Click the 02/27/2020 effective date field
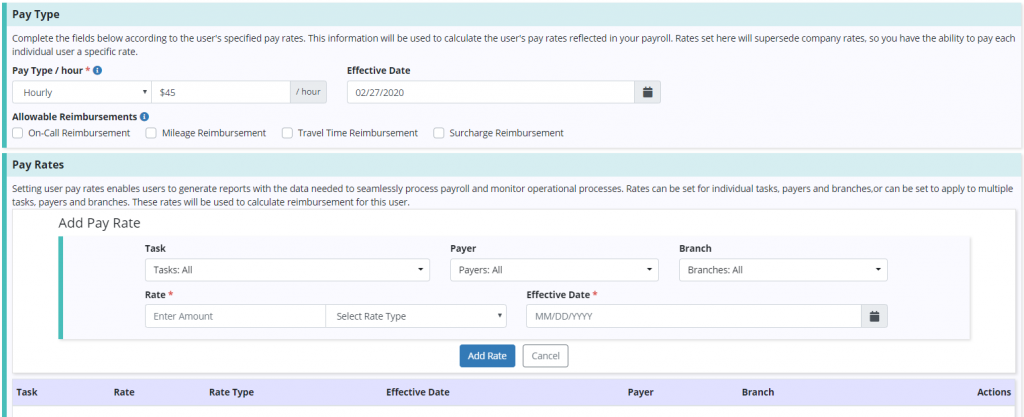The image size is (1024, 417). (x=490, y=92)
